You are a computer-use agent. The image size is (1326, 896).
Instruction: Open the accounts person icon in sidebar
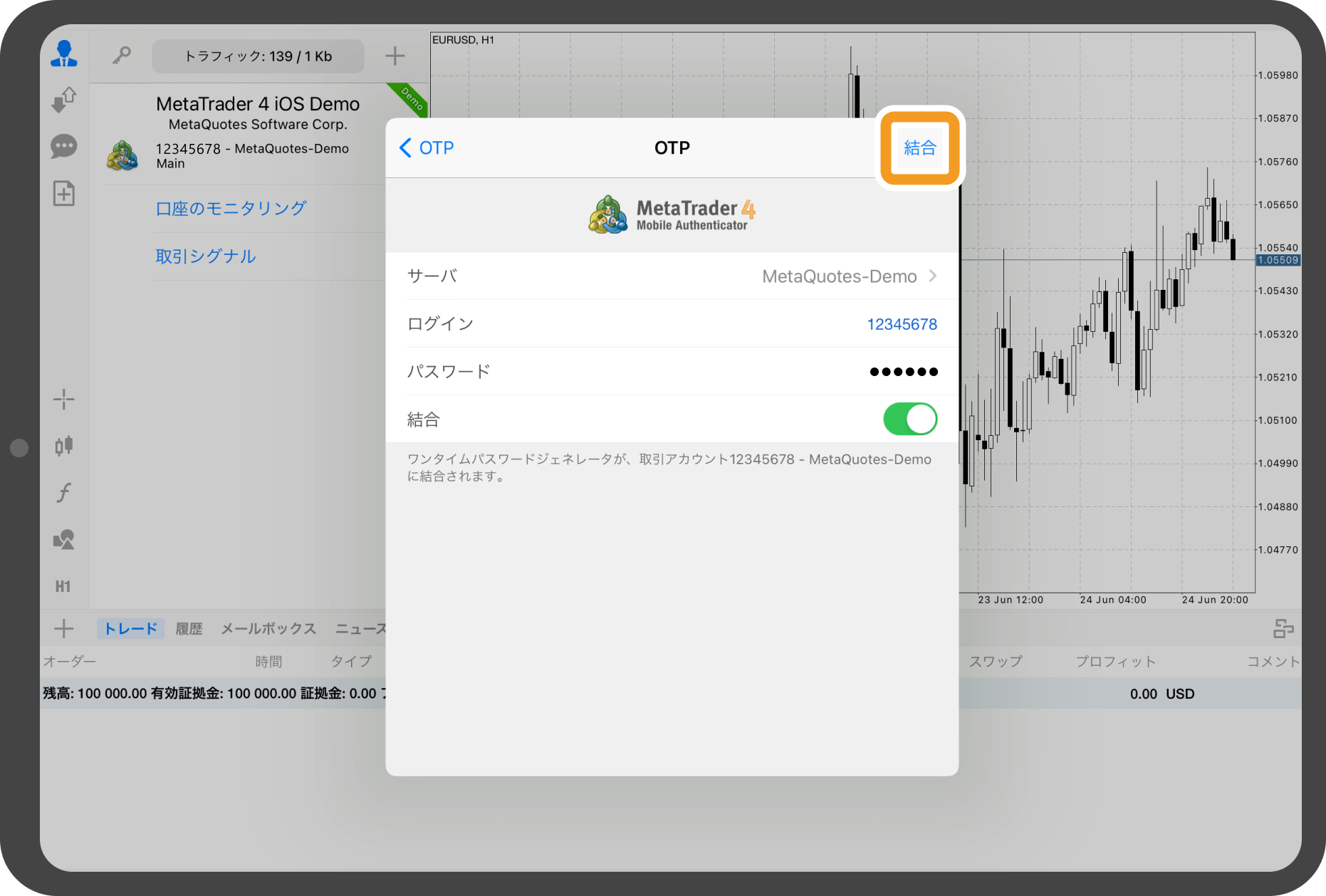pos(64,54)
